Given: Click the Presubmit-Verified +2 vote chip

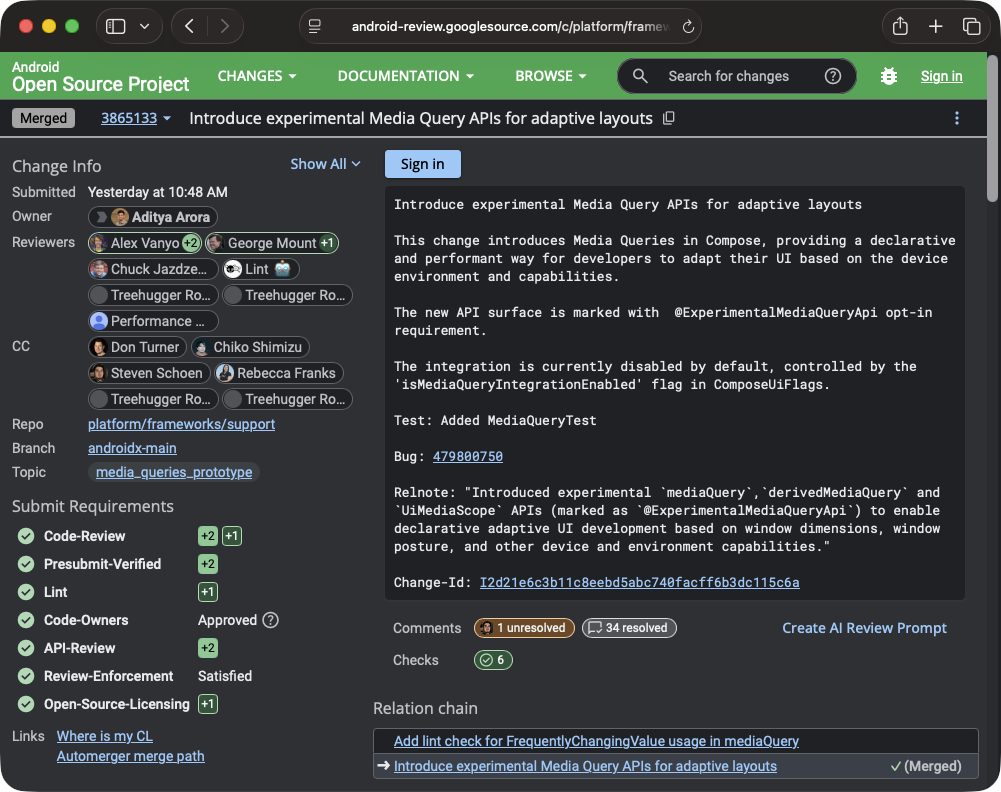Looking at the screenshot, I should click(x=208, y=564).
